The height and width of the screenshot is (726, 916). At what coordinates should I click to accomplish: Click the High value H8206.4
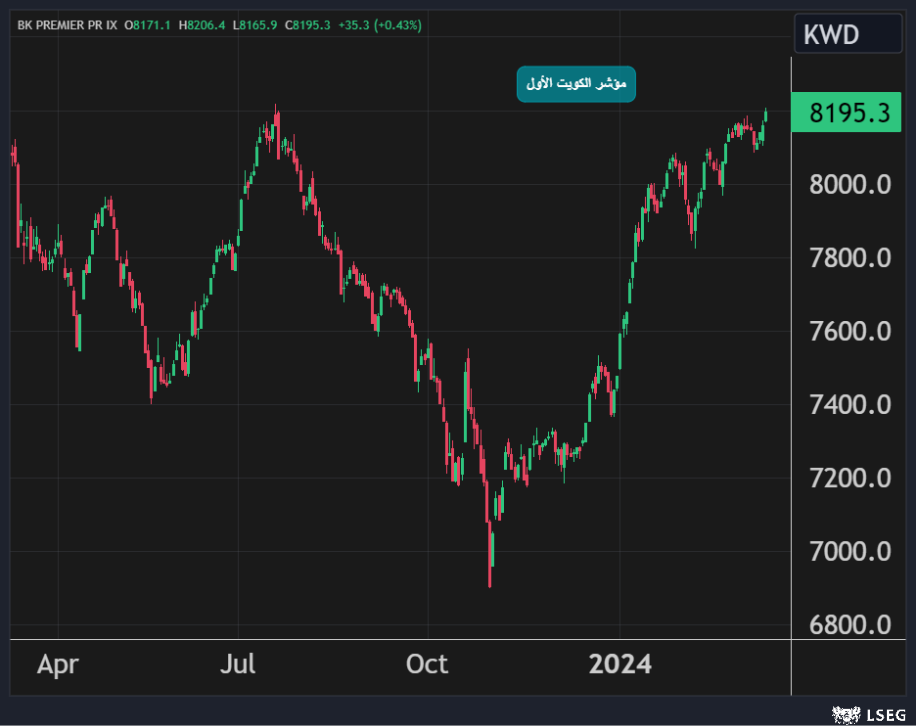(202, 25)
